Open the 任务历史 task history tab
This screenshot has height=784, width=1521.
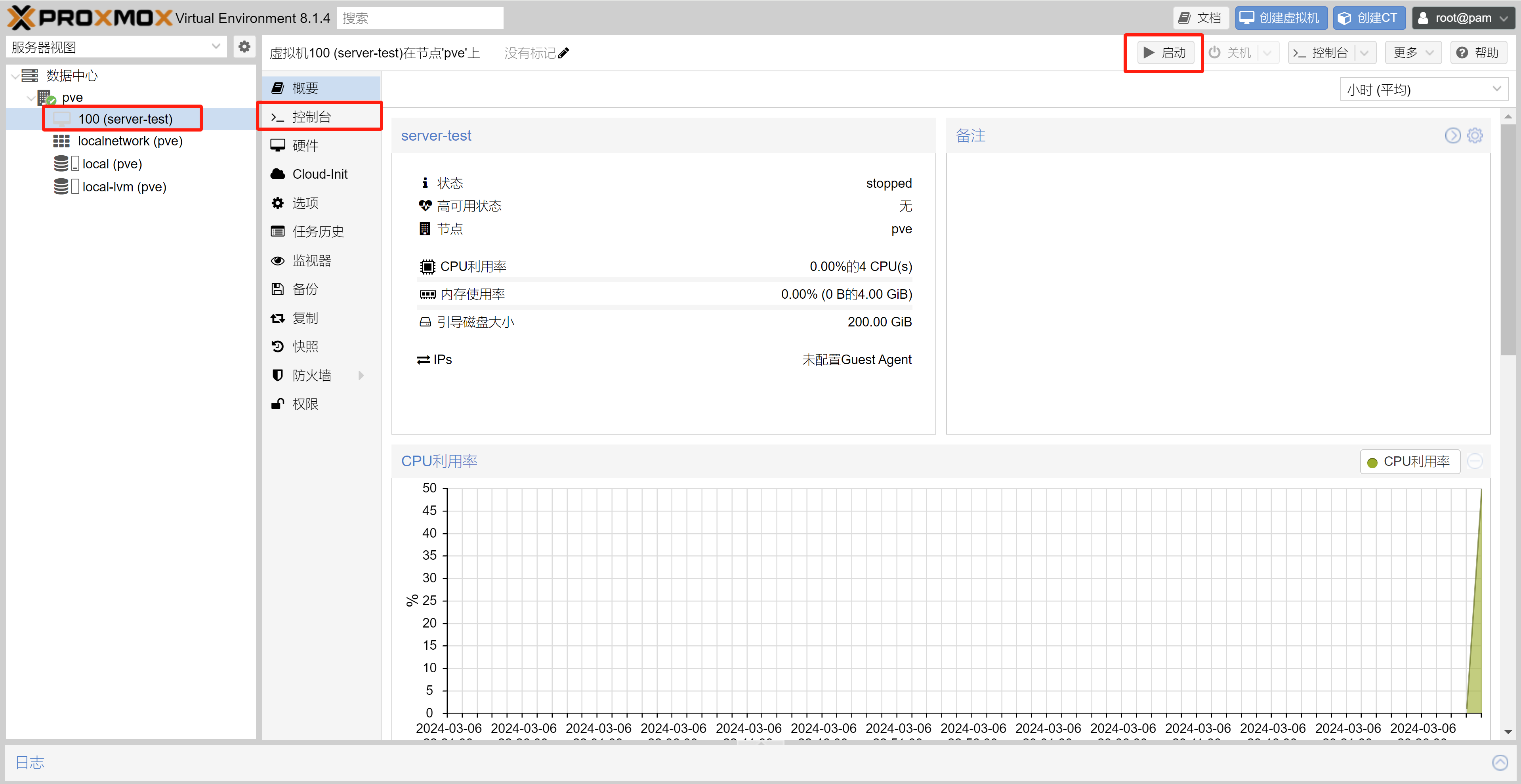click(321, 231)
